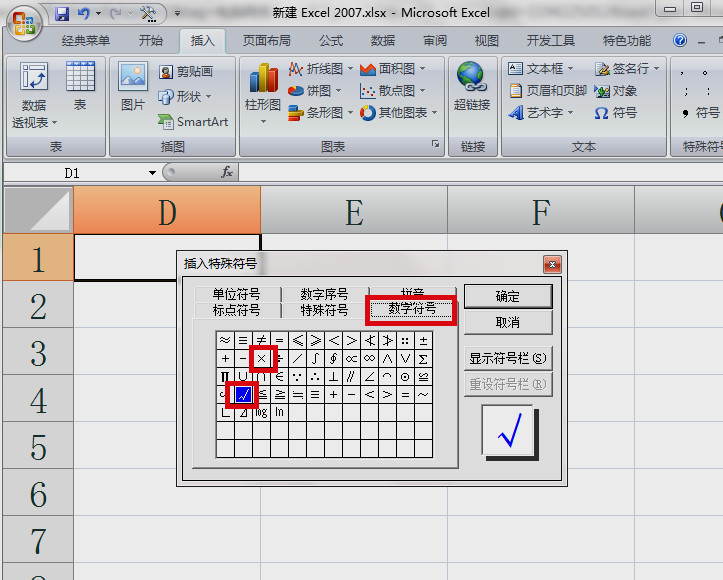Screen dimensions: 723x580
Task: Click the Select All corner button
Action: (38, 210)
